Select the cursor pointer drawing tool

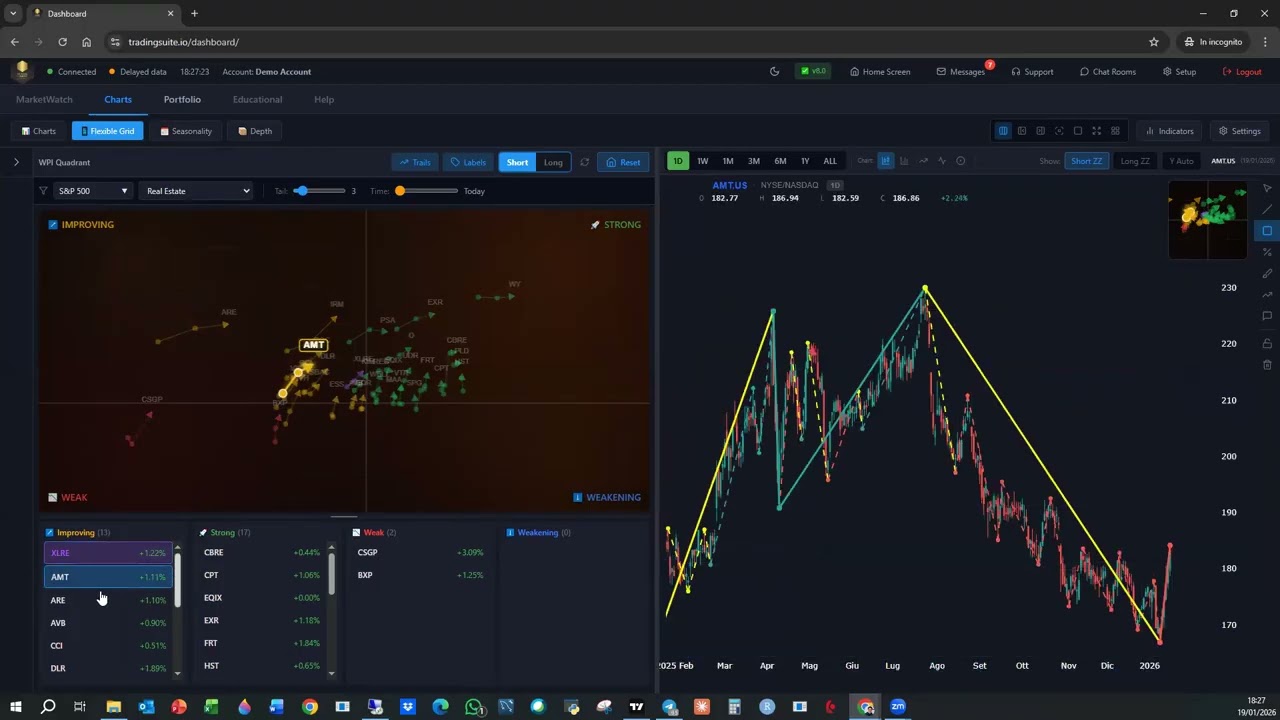pos(1267,188)
